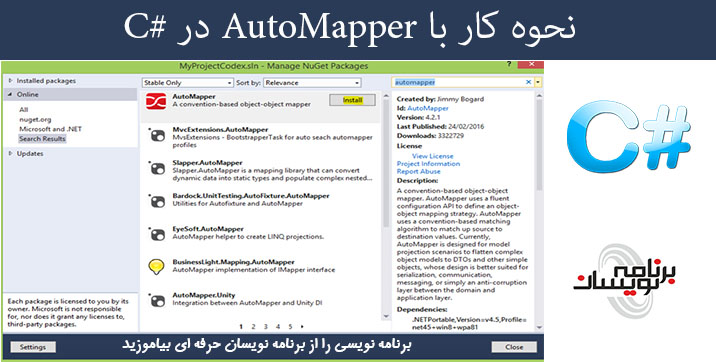Screen dimensions: 716x362
Task: Click the help question mark in title bar
Action: pos(509,64)
